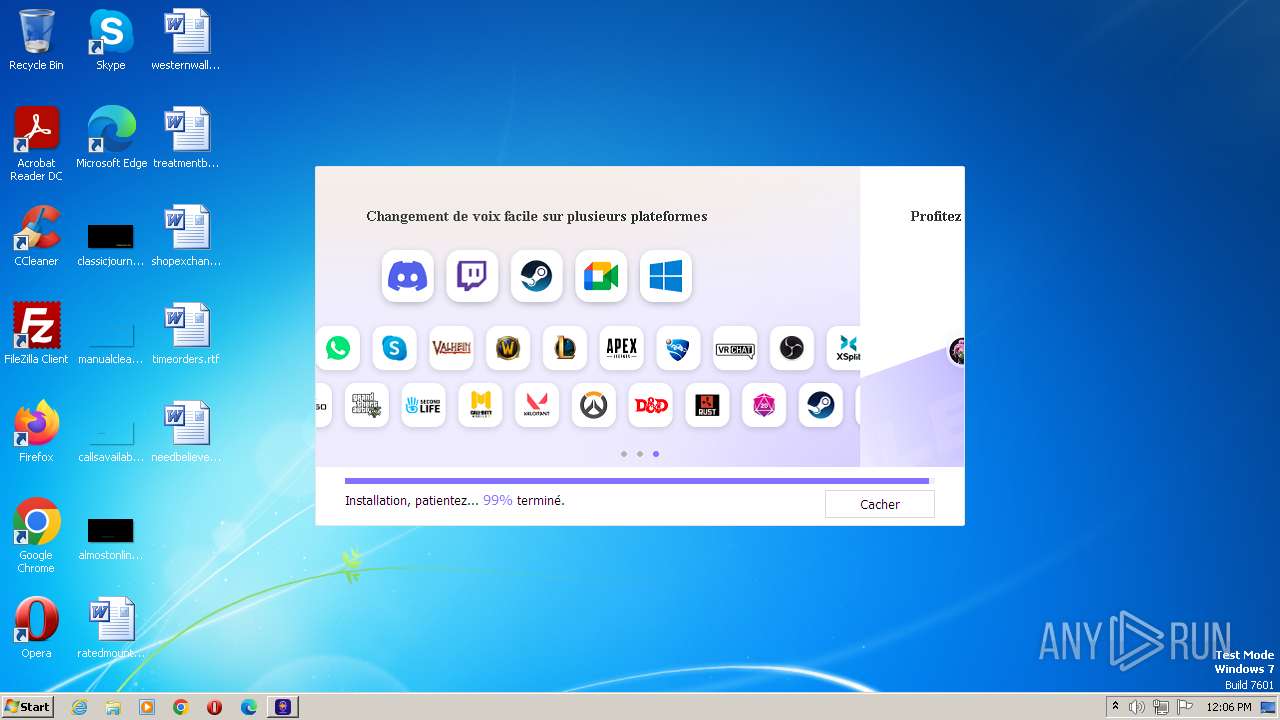Select the Opera desktop shortcut
The image size is (1280, 720).
(x=36, y=627)
